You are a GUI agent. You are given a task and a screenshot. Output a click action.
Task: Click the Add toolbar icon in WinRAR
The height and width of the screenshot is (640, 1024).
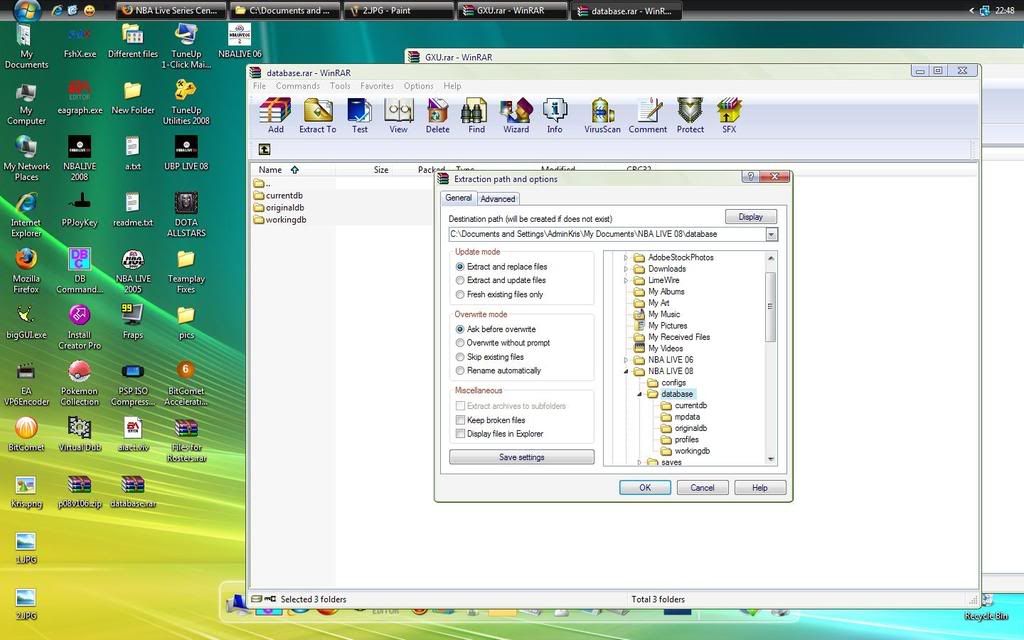click(x=275, y=116)
